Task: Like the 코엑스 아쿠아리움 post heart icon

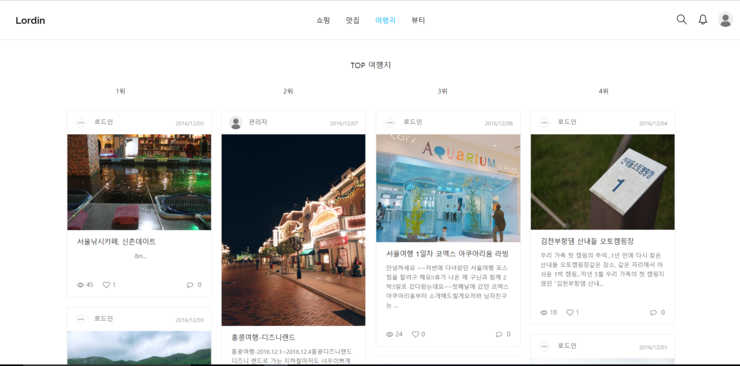Action: (415, 334)
